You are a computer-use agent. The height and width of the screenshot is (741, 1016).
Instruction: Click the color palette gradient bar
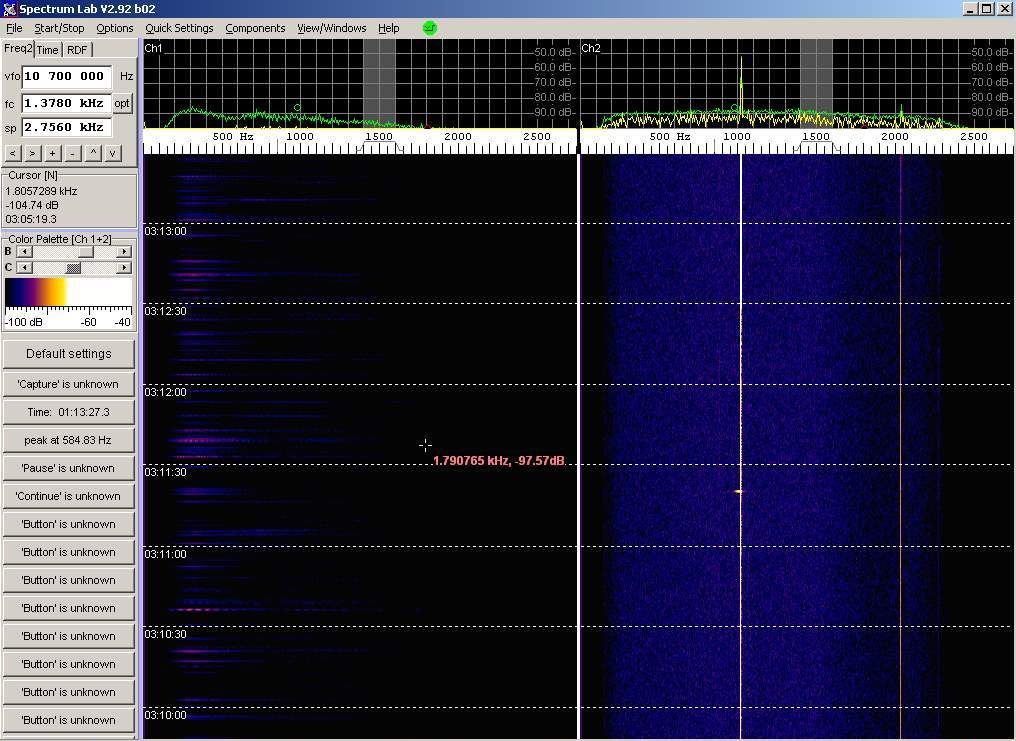(69, 294)
